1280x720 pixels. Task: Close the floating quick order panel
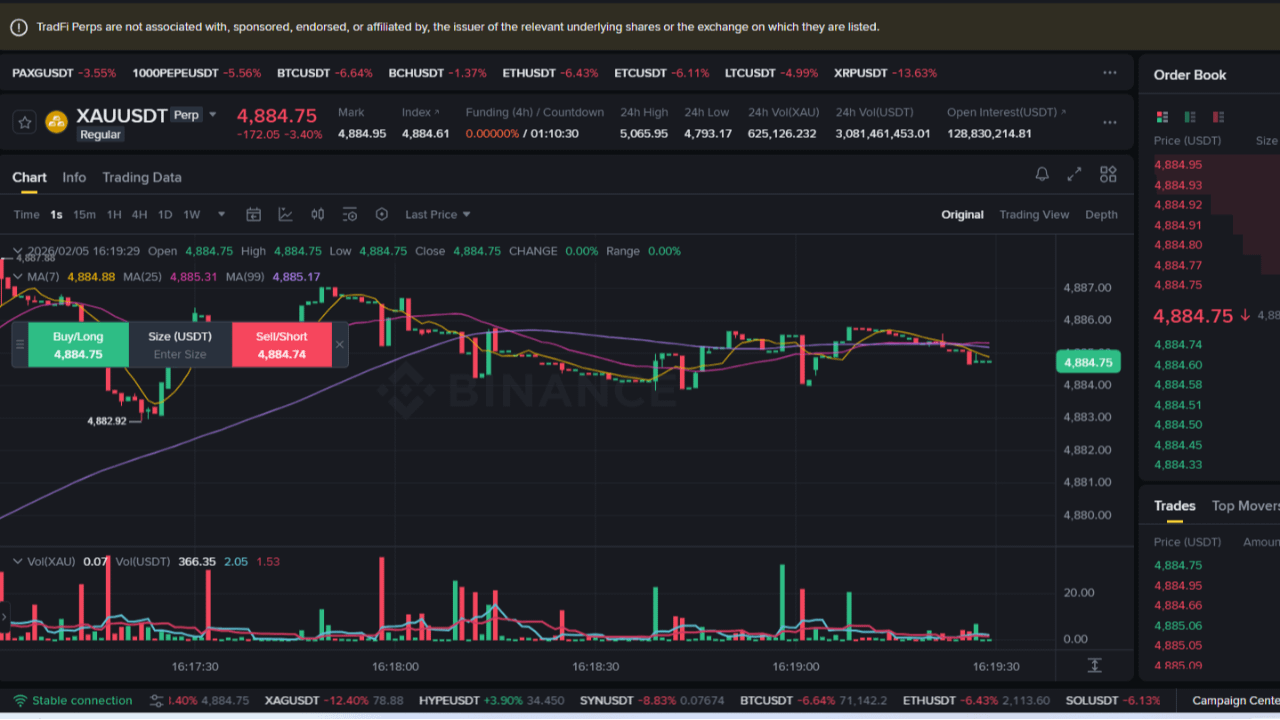(x=339, y=344)
